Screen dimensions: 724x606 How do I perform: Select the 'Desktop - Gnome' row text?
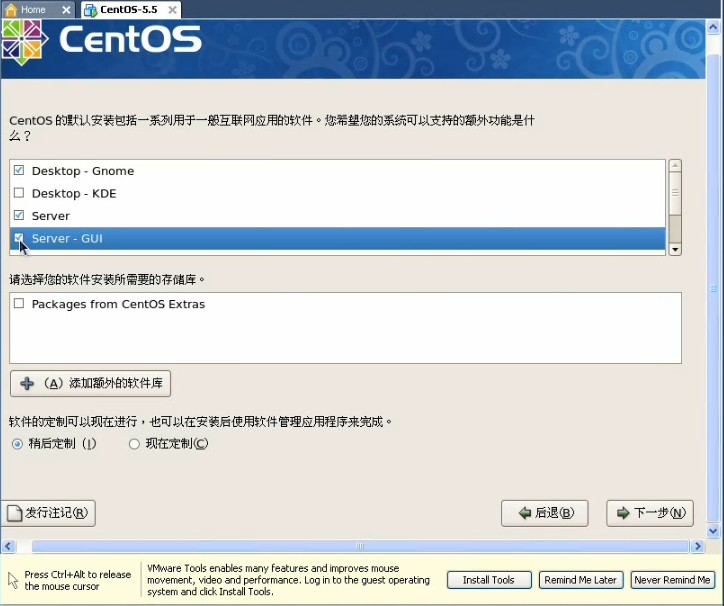pyautogui.click(x=83, y=171)
